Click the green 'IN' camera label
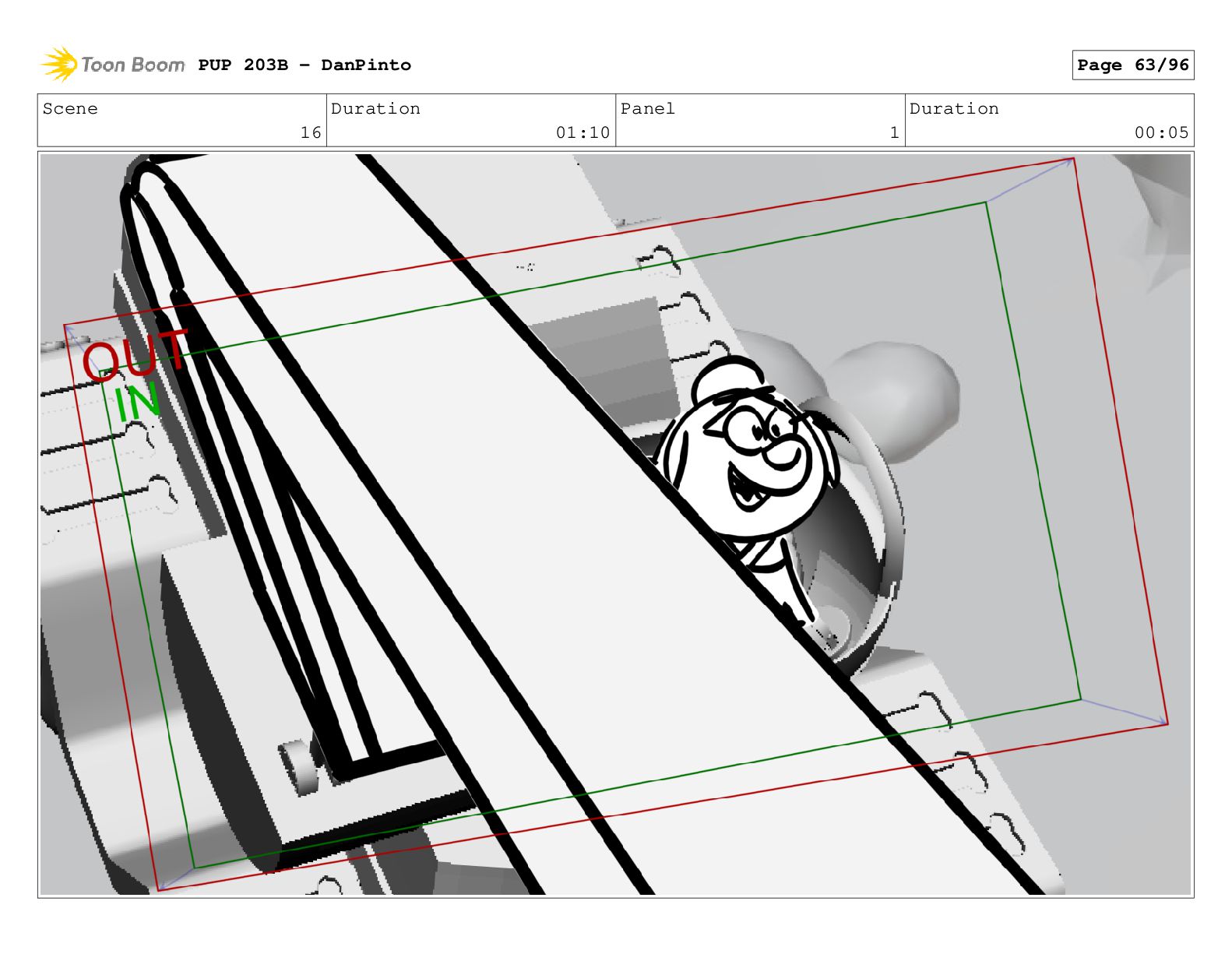The image size is (1232, 954). click(138, 403)
